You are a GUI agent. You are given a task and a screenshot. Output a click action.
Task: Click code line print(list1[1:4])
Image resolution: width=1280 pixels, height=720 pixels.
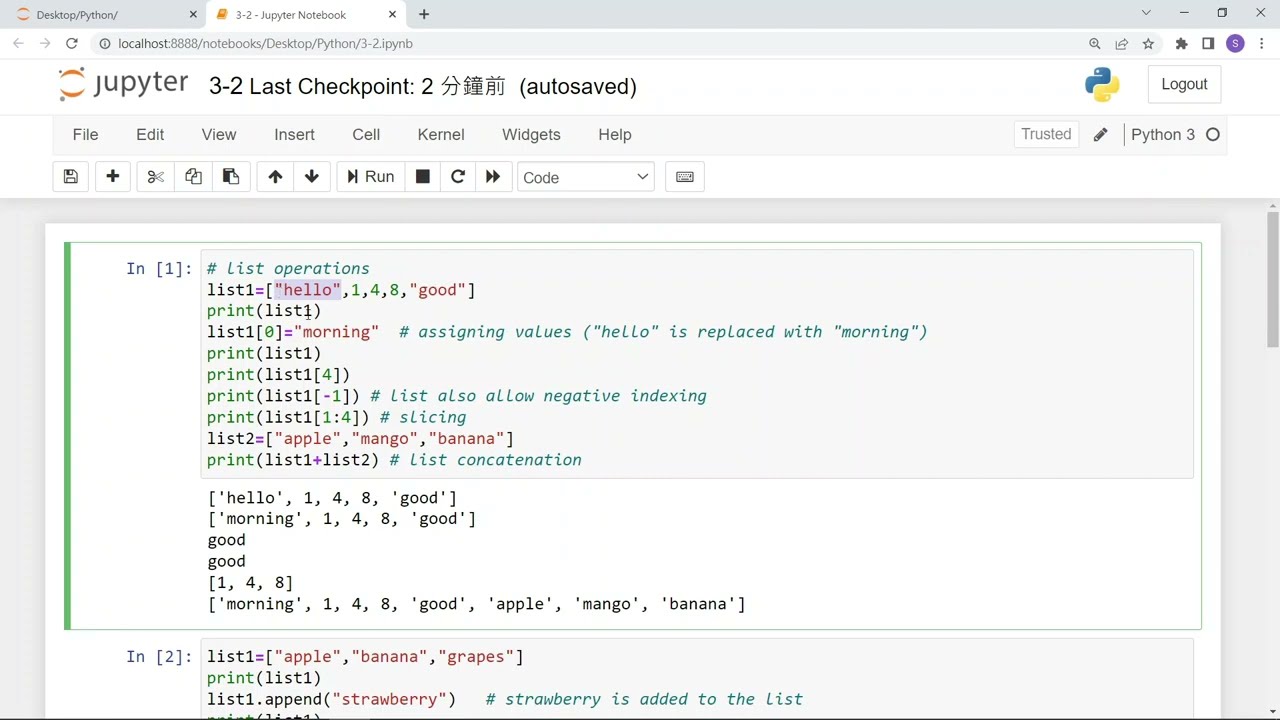coord(288,417)
